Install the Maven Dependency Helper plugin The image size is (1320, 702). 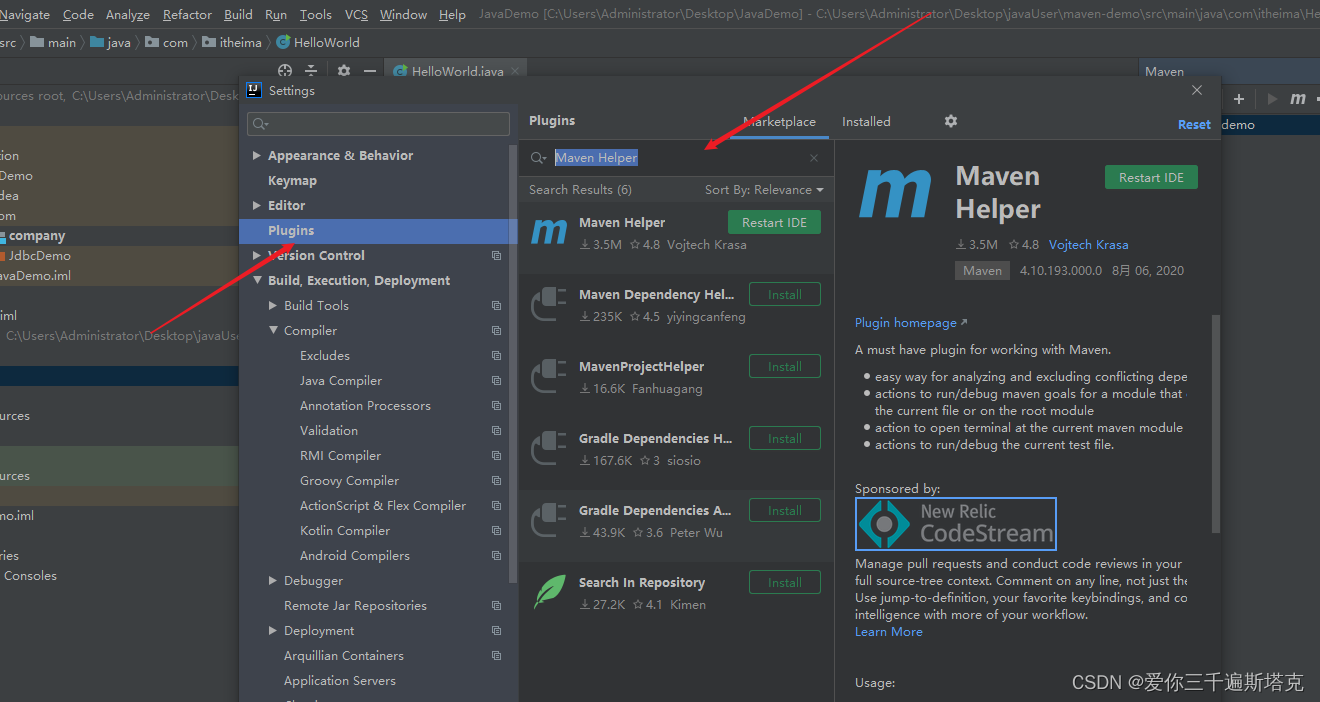(x=784, y=293)
